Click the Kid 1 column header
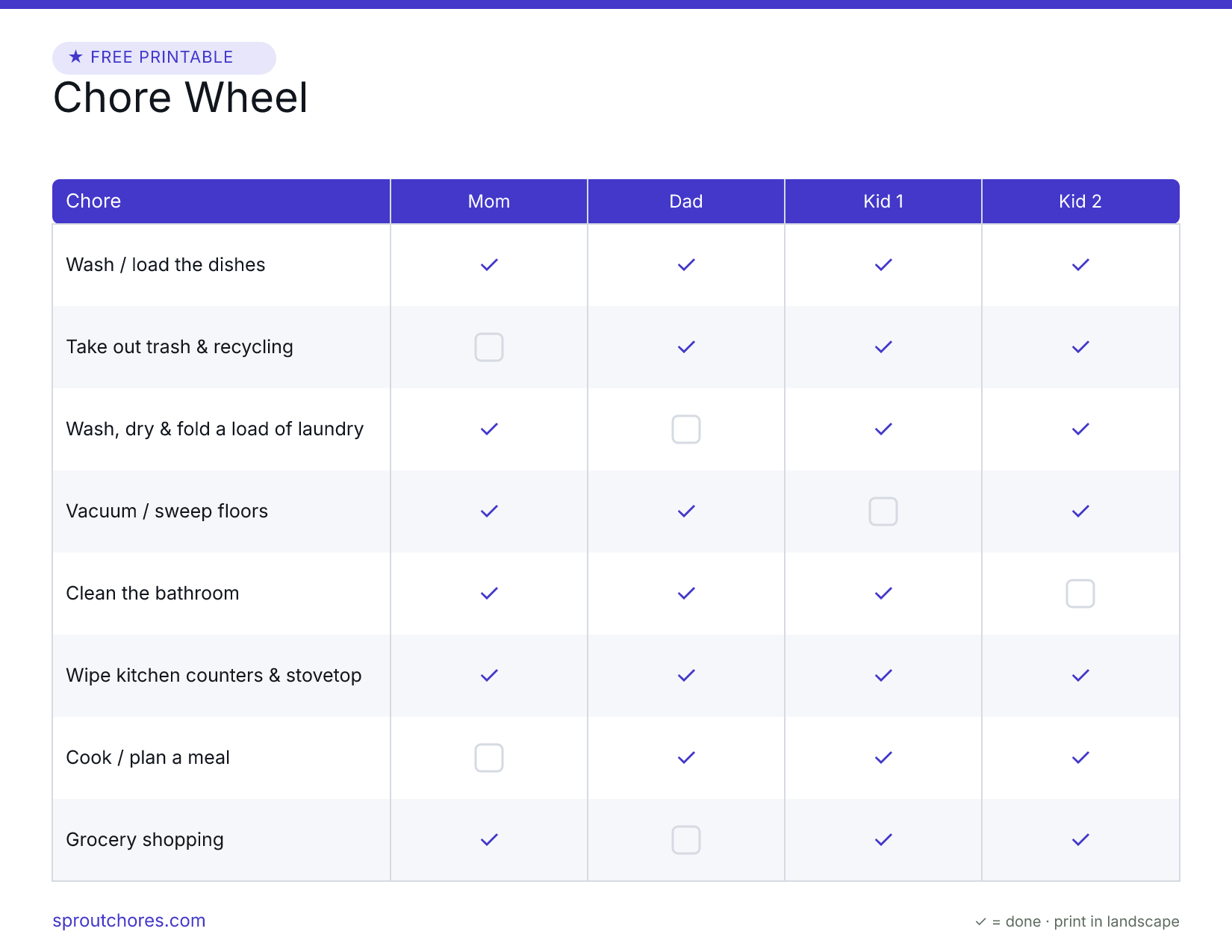The image size is (1232, 952). tap(883, 201)
